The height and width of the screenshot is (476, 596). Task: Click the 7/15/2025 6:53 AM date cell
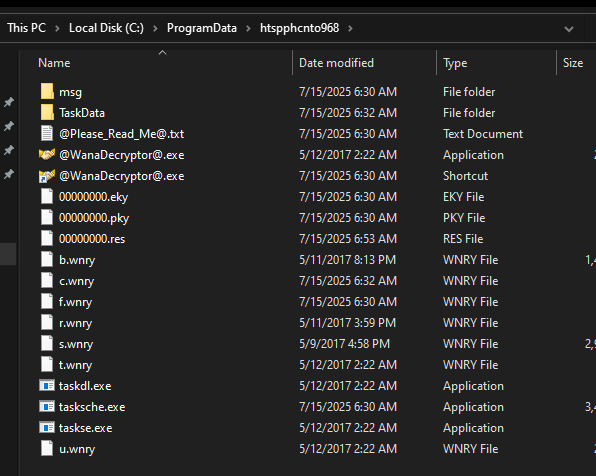[x=348, y=239]
